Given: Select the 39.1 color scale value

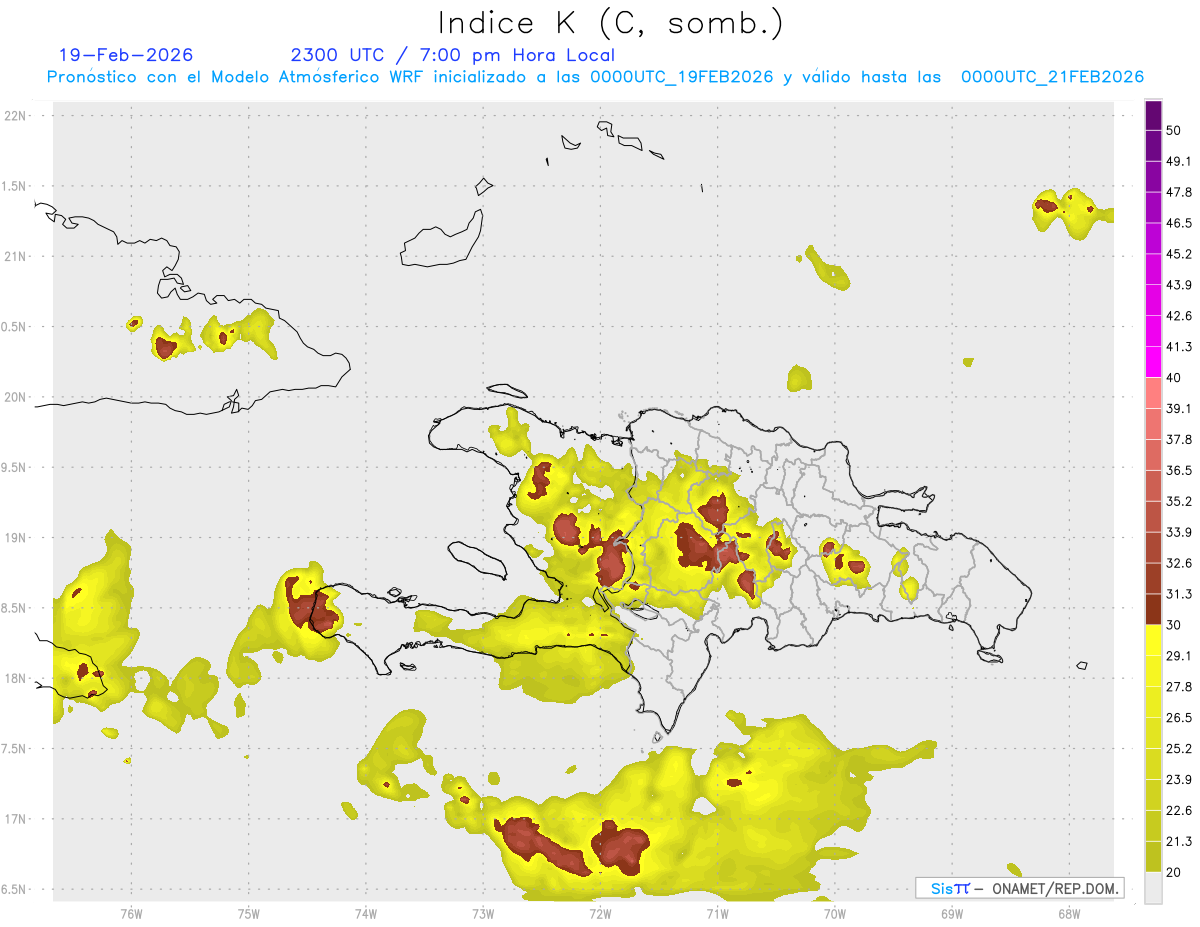Looking at the screenshot, I should pyautogui.click(x=1179, y=409).
